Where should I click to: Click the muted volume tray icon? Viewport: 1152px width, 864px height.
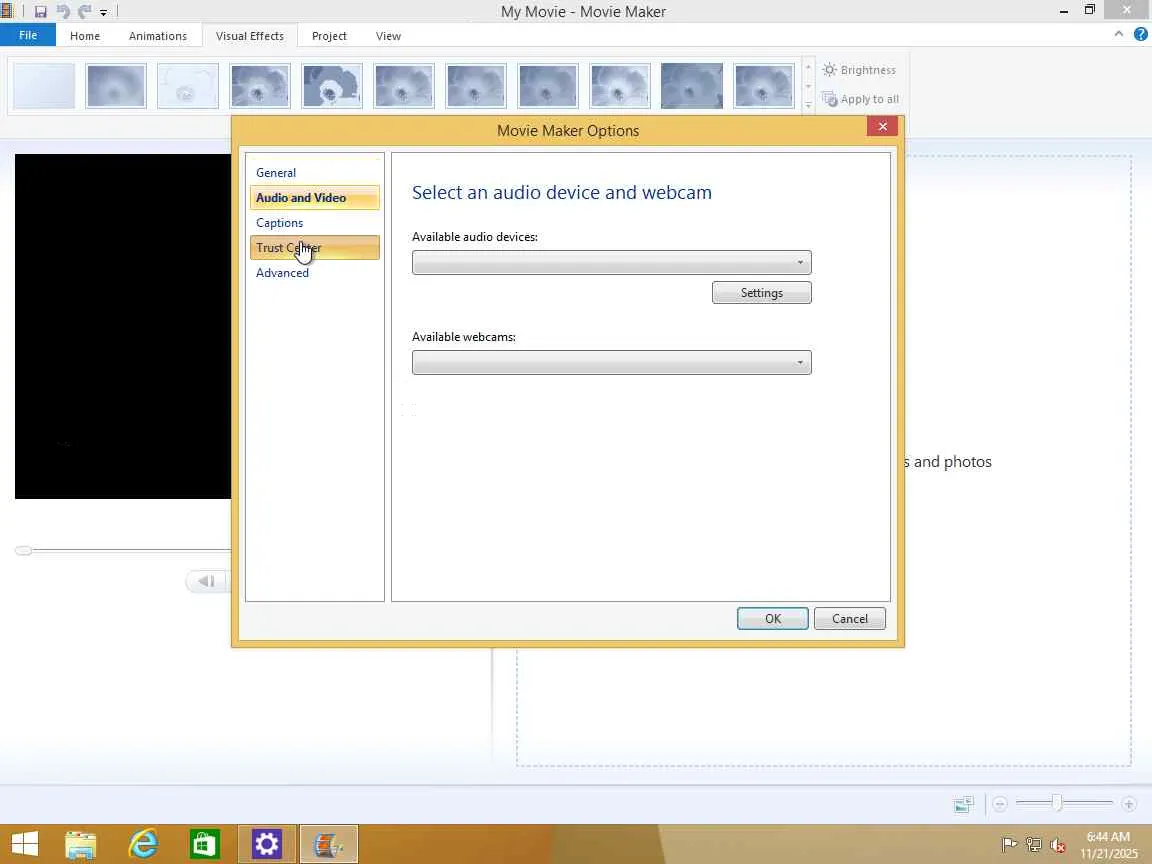point(1058,845)
